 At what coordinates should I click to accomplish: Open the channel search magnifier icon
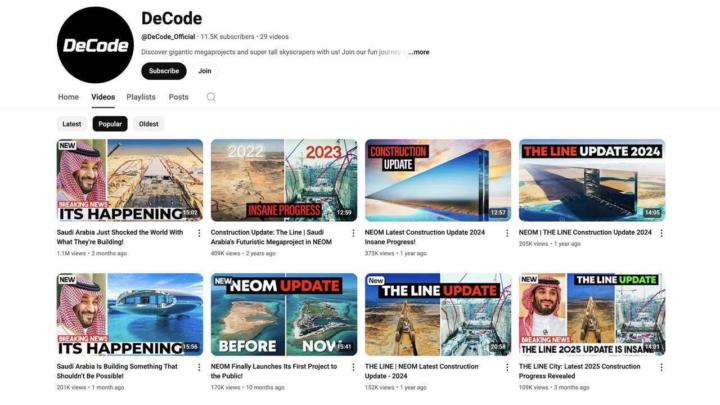point(211,97)
